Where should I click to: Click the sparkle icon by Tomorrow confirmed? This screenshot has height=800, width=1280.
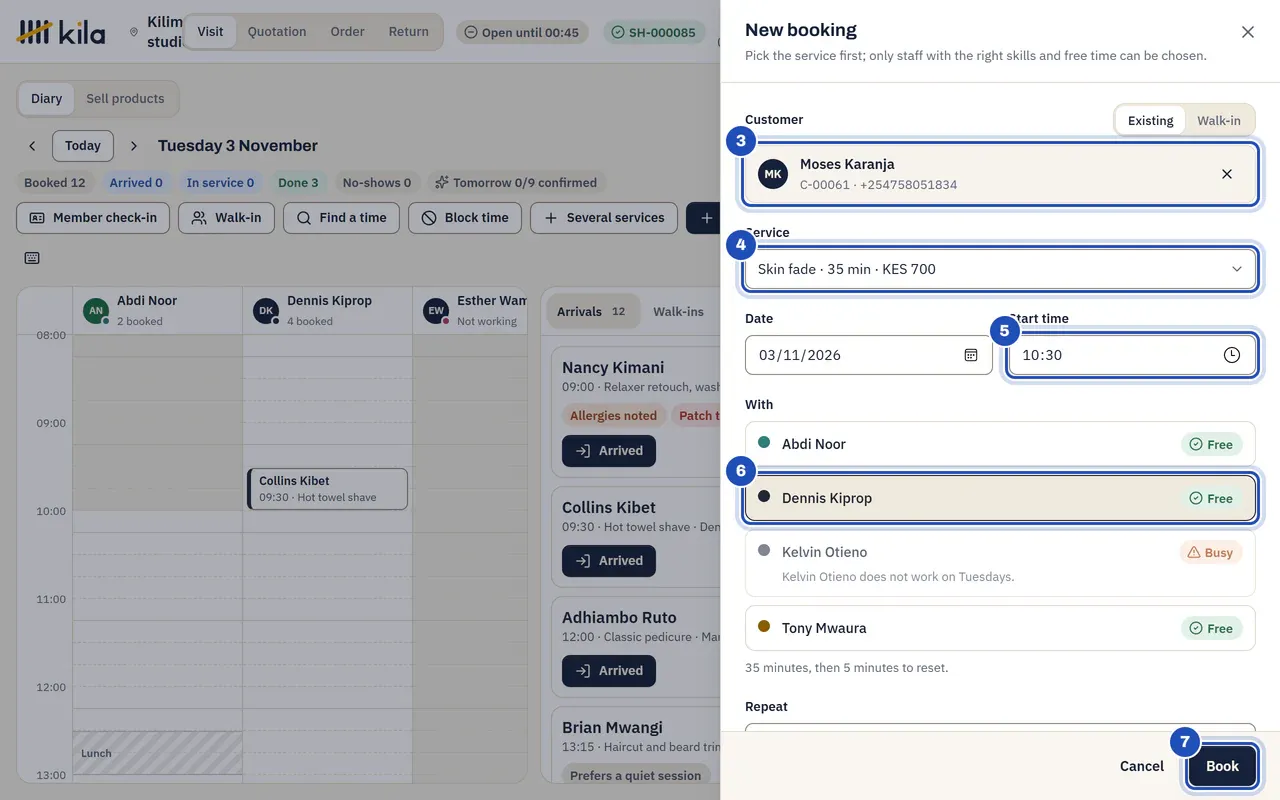[441, 183]
